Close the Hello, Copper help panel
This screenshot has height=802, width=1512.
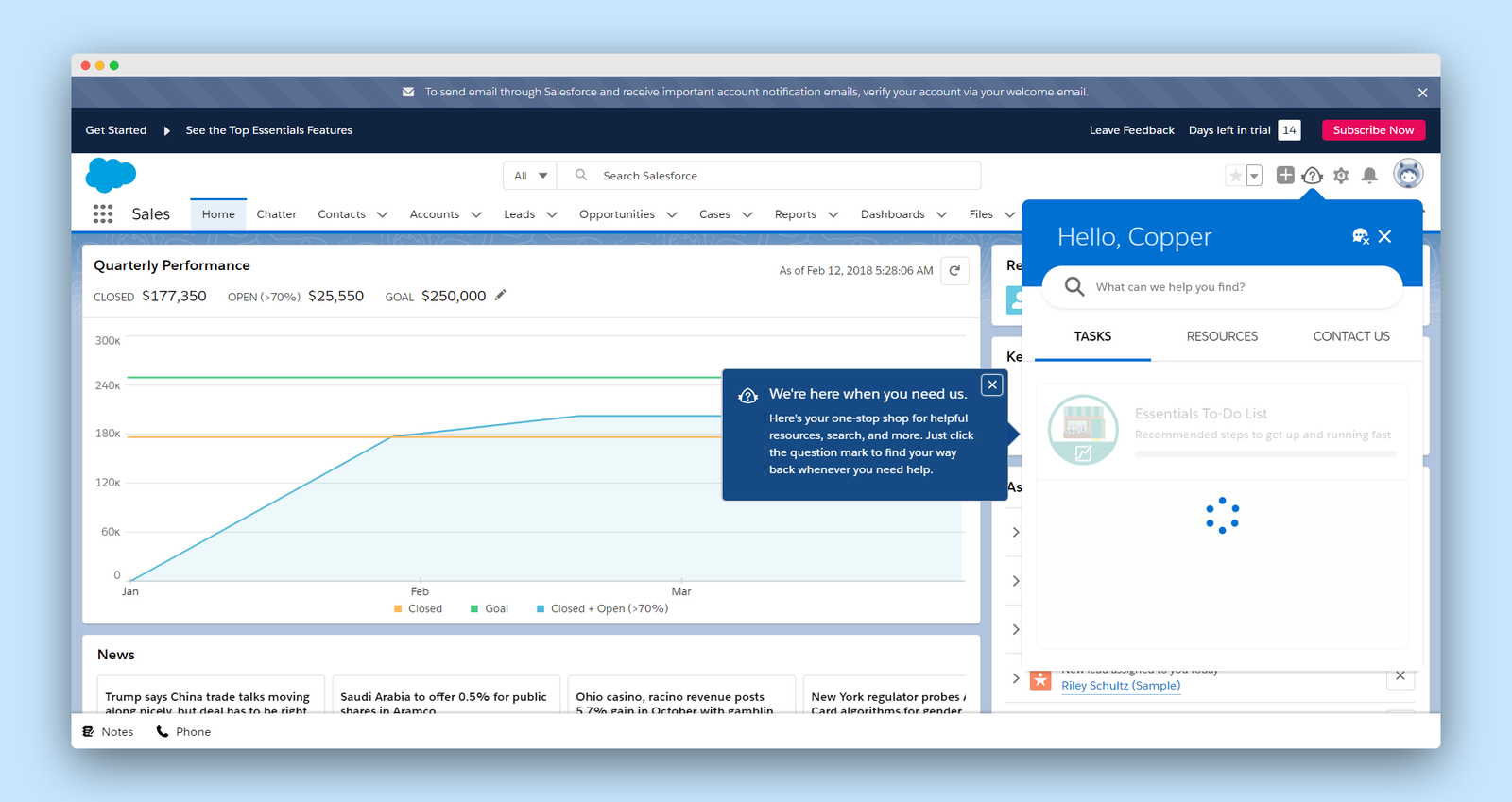(x=1384, y=236)
